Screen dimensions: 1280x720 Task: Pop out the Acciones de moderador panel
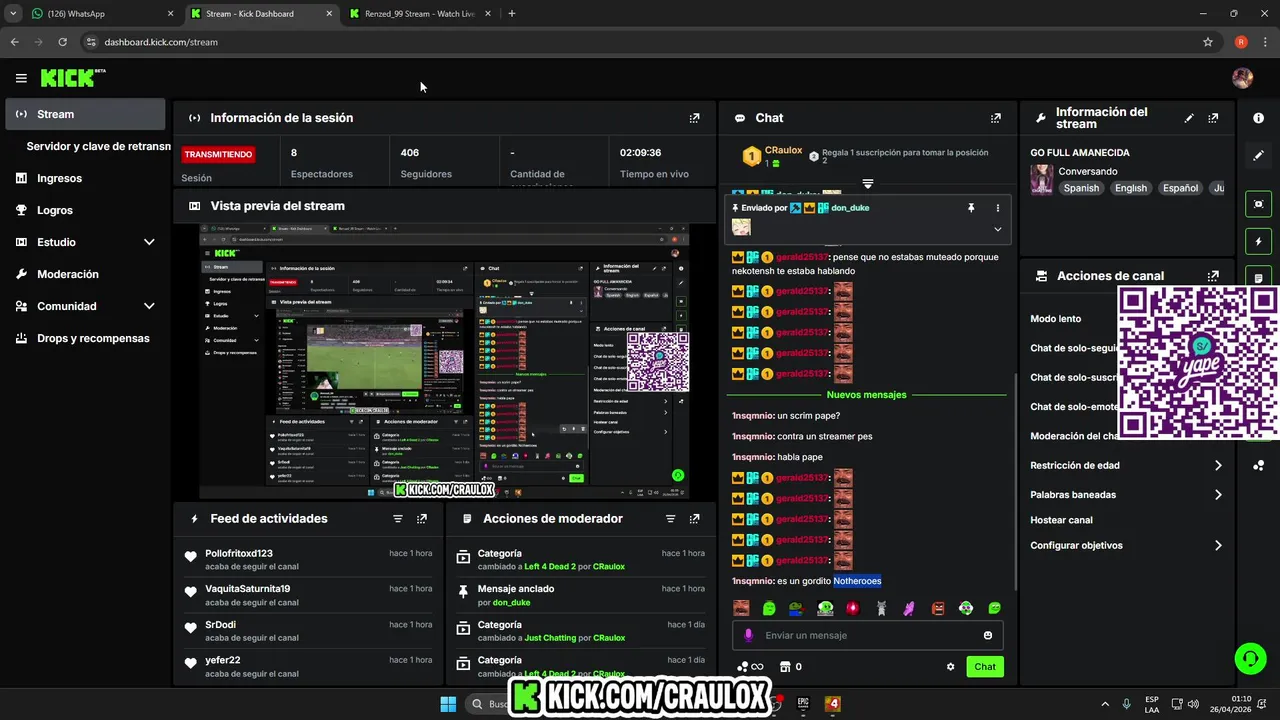click(695, 519)
